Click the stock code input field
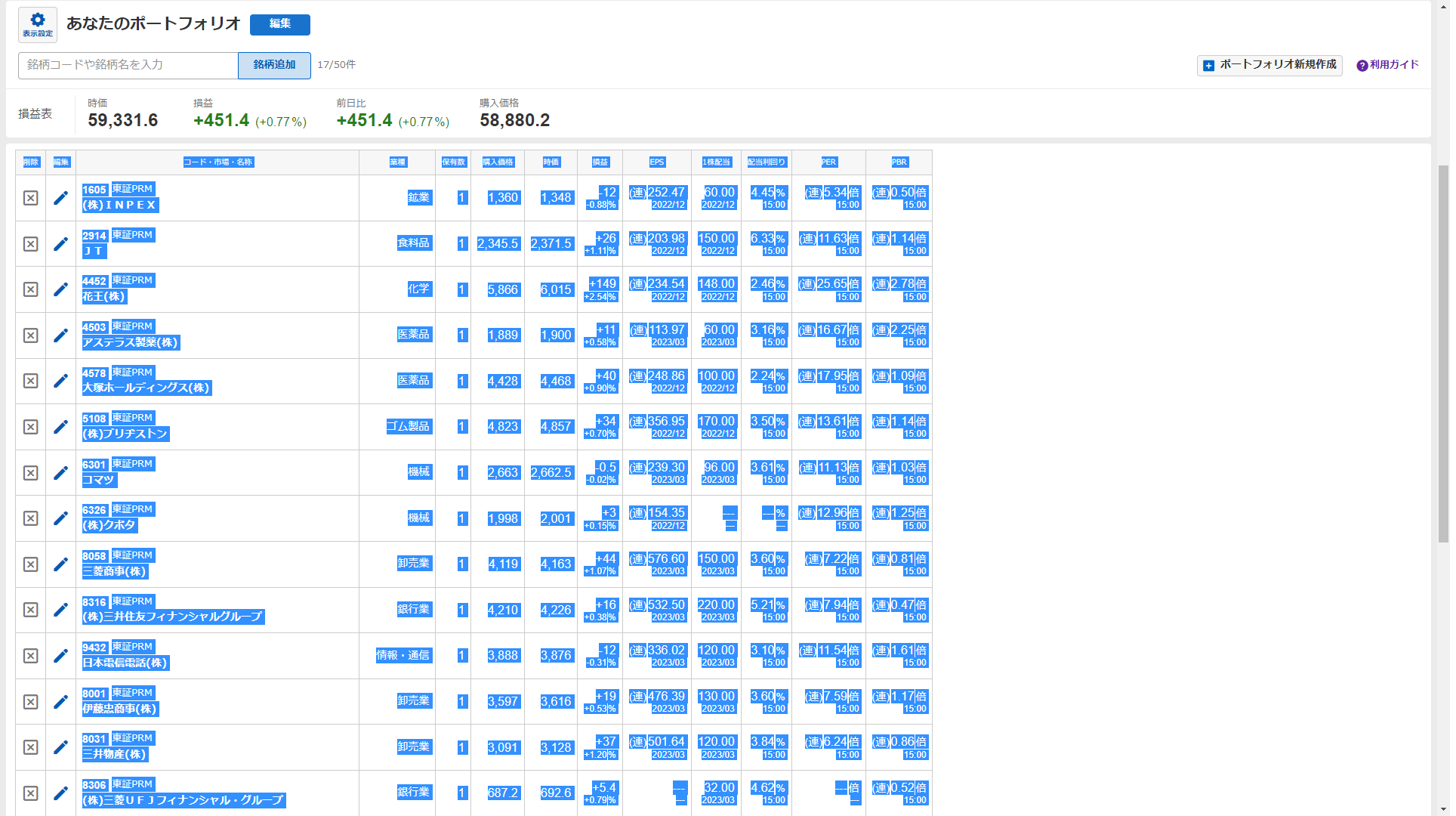The image size is (1456, 816). coord(128,65)
